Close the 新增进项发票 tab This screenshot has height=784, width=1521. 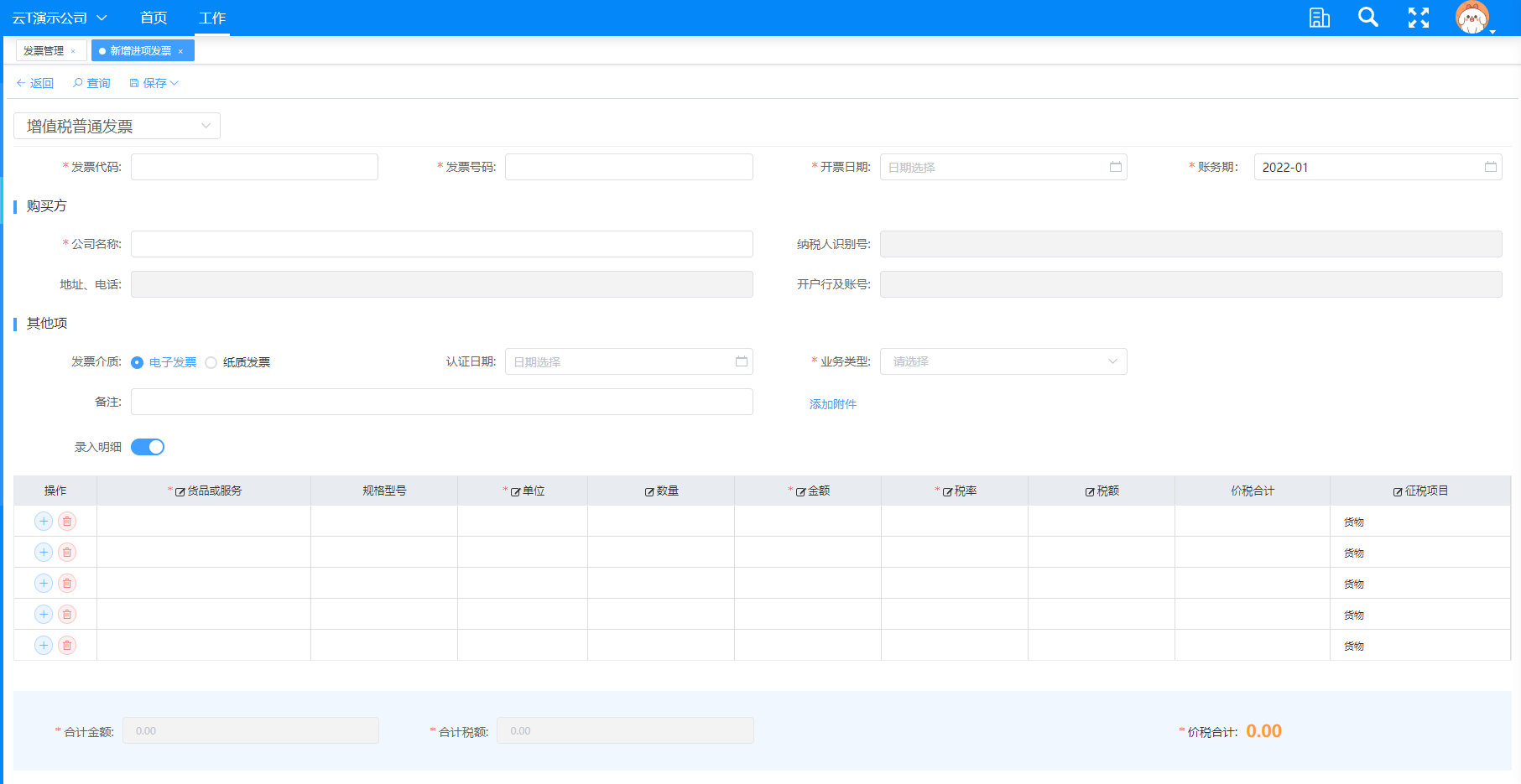point(180,52)
